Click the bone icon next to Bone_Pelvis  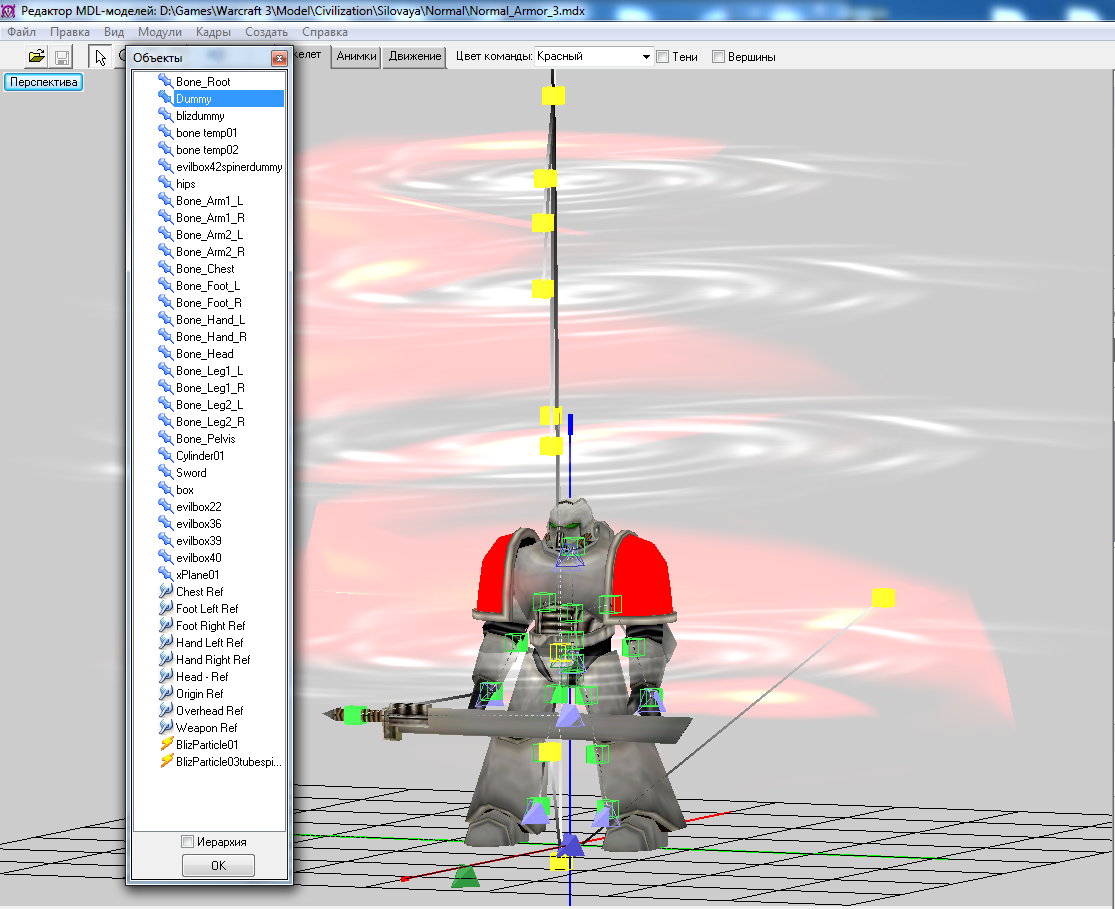click(166, 438)
